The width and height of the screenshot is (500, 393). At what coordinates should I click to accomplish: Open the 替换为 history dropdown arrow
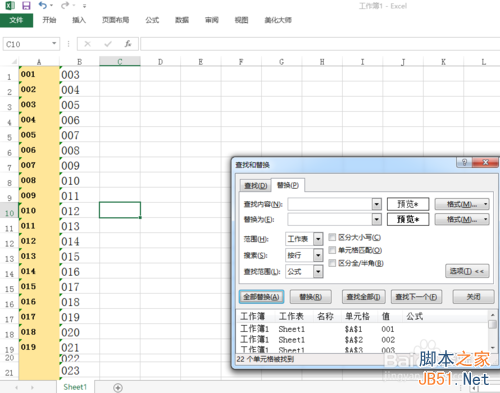coord(377,219)
